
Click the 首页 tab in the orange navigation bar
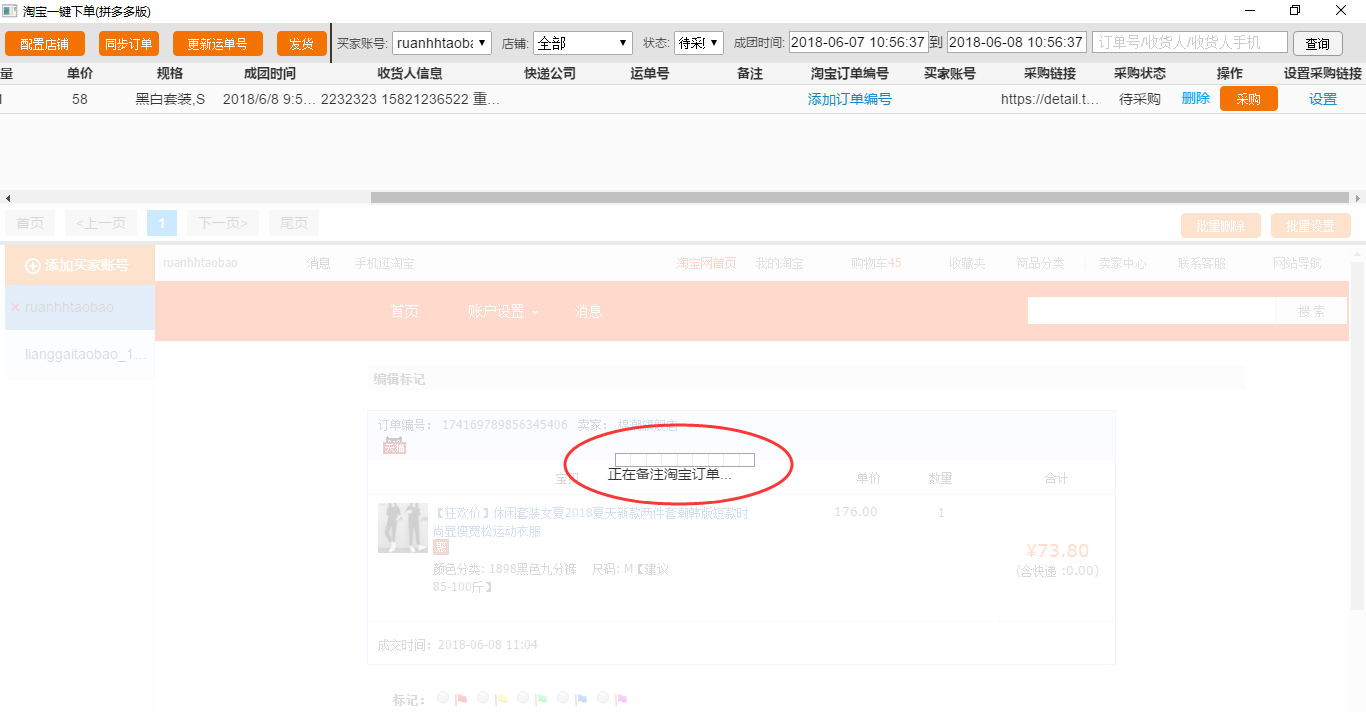click(x=405, y=312)
